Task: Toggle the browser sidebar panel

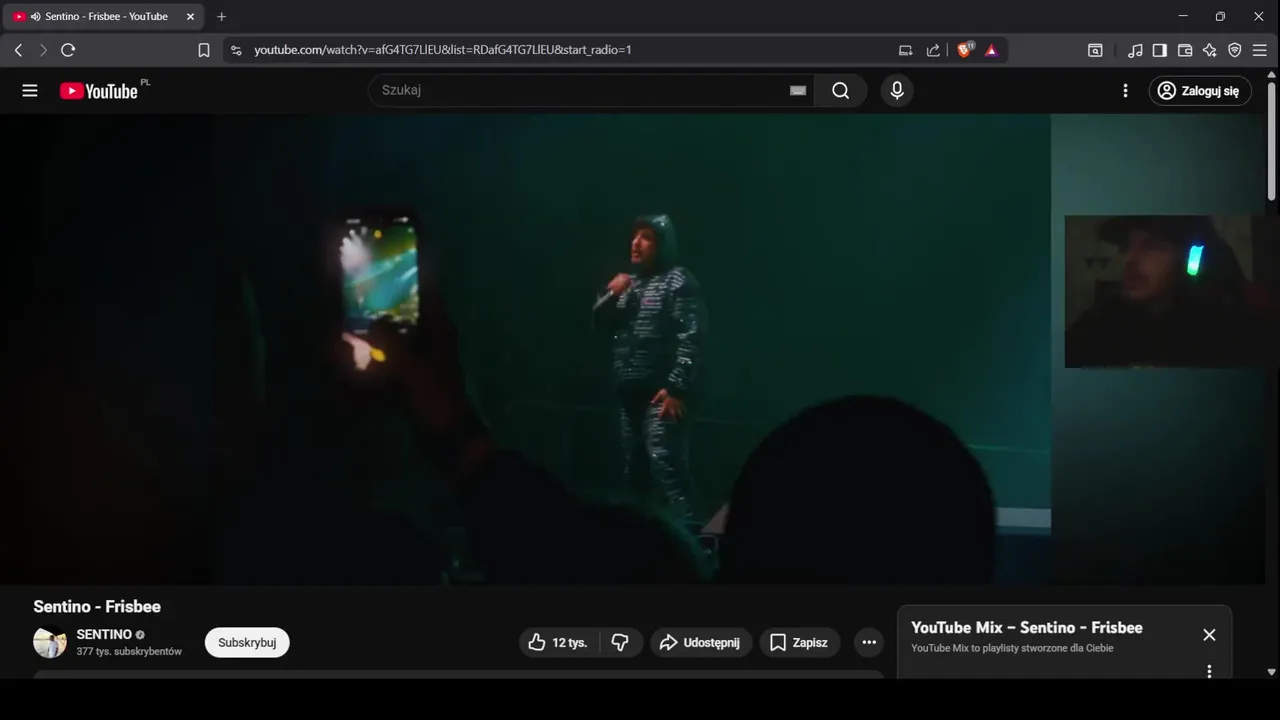Action: [x=1160, y=50]
